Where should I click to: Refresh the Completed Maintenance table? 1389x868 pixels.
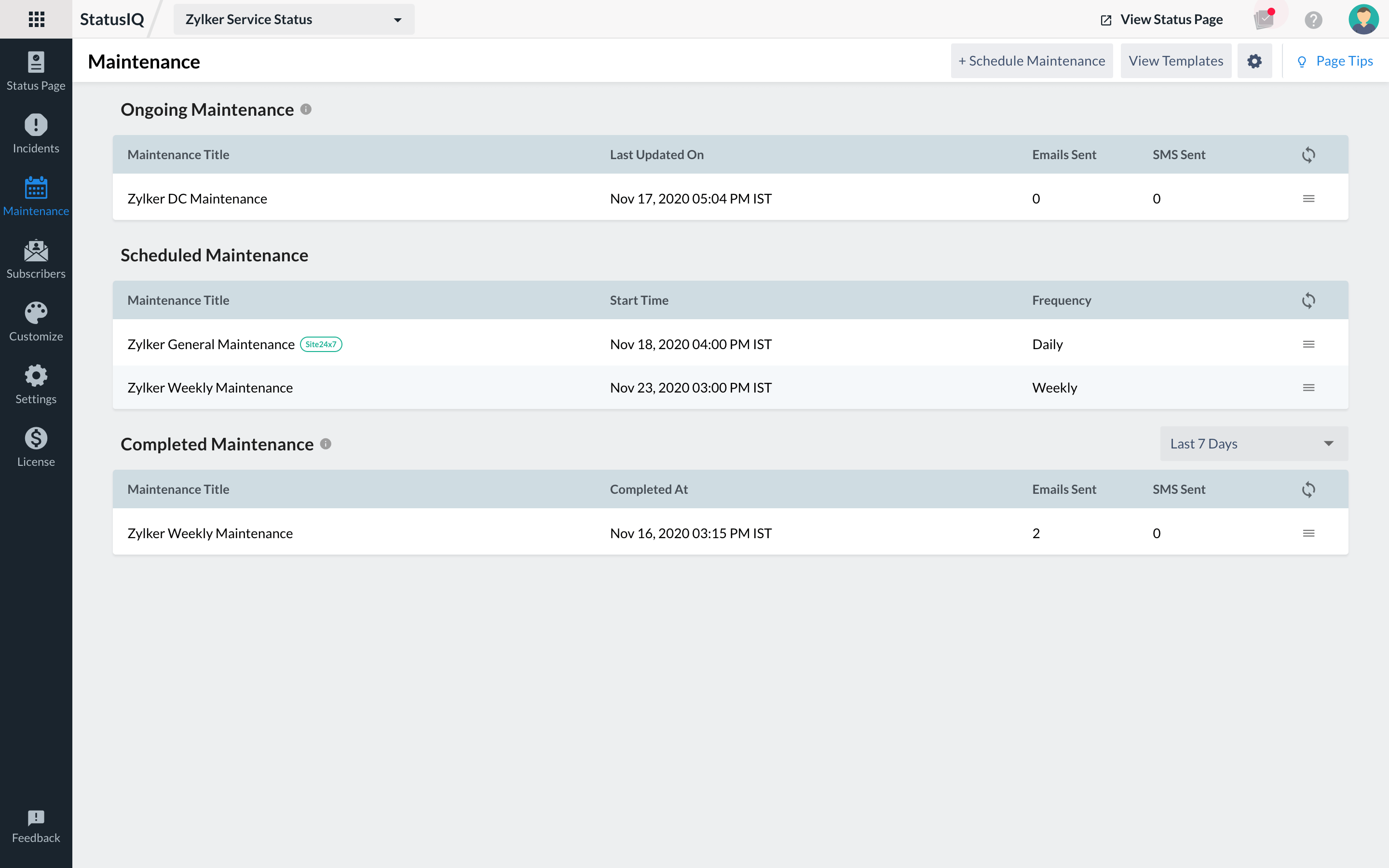1308,489
